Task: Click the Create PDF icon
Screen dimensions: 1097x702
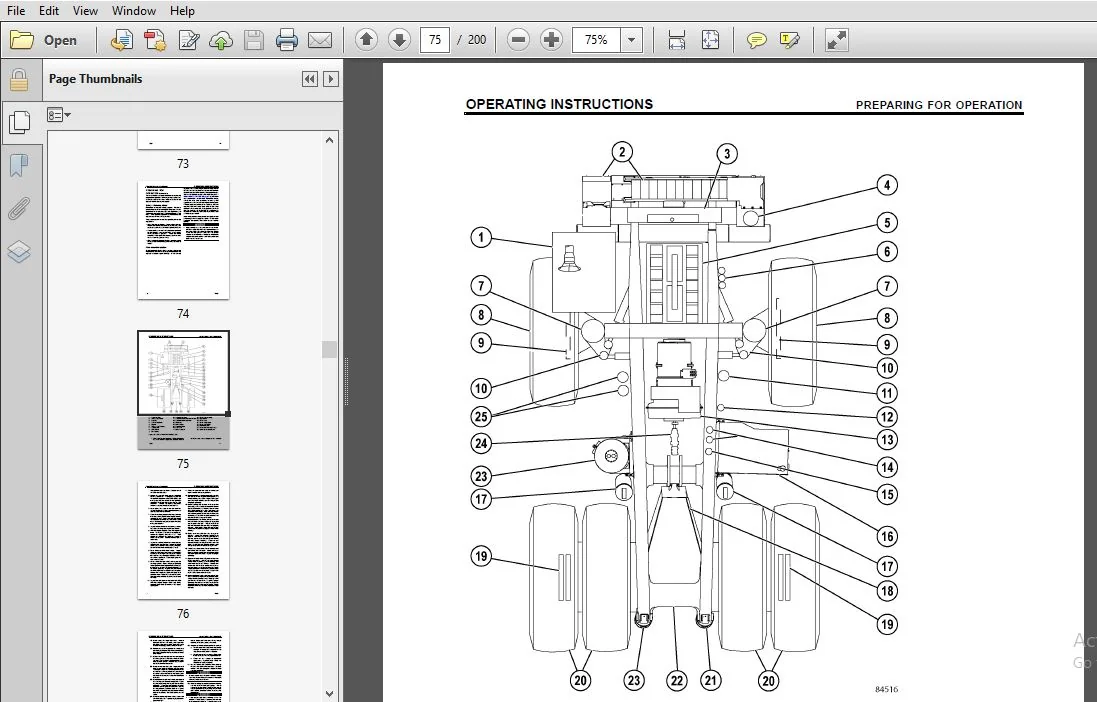Action: click(x=122, y=40)
